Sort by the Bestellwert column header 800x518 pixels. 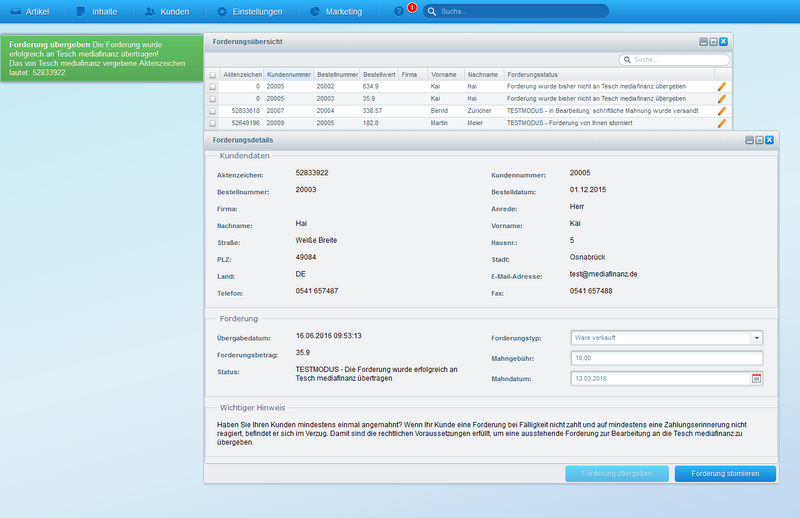tap(379, 75)
